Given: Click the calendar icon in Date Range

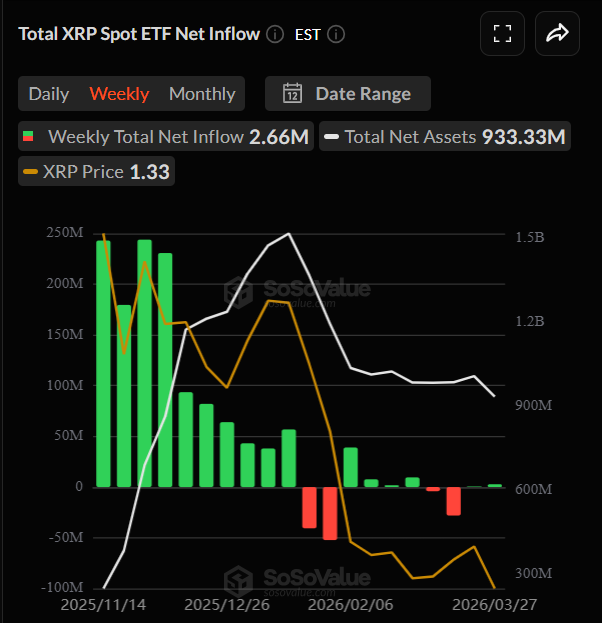Looking at the screenshot, I should pyautogui.click(x=292, y=94).
